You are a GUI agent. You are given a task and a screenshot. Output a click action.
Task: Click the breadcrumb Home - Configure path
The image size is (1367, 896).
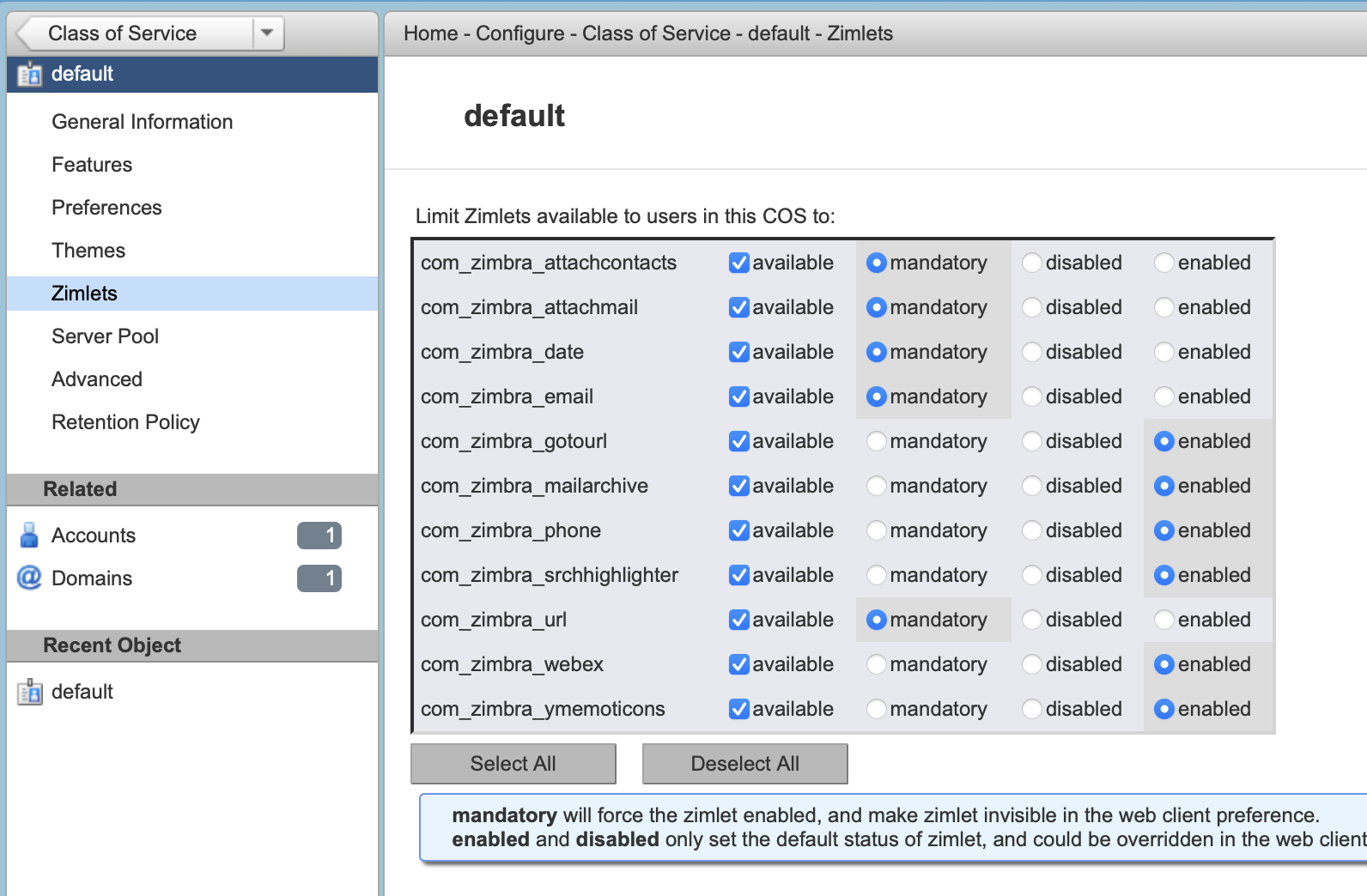pos(484,33)
